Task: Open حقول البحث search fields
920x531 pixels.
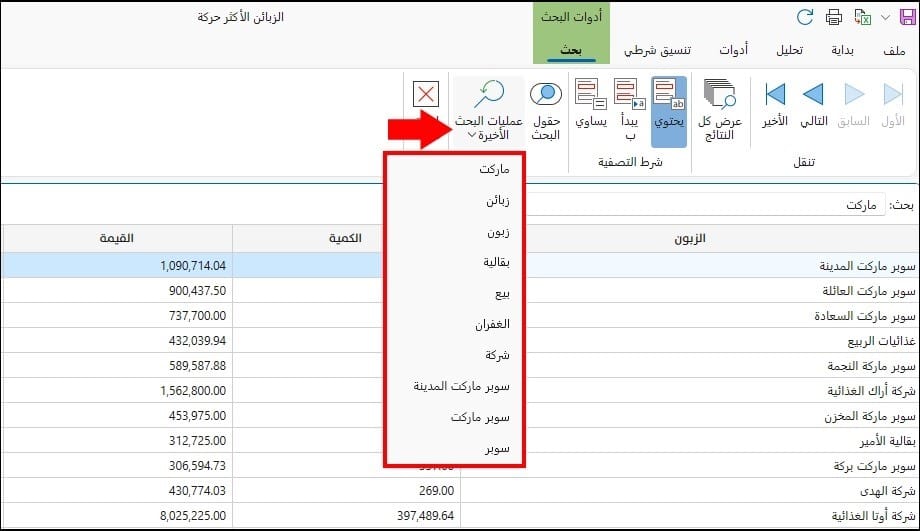Action: point(546,110)
